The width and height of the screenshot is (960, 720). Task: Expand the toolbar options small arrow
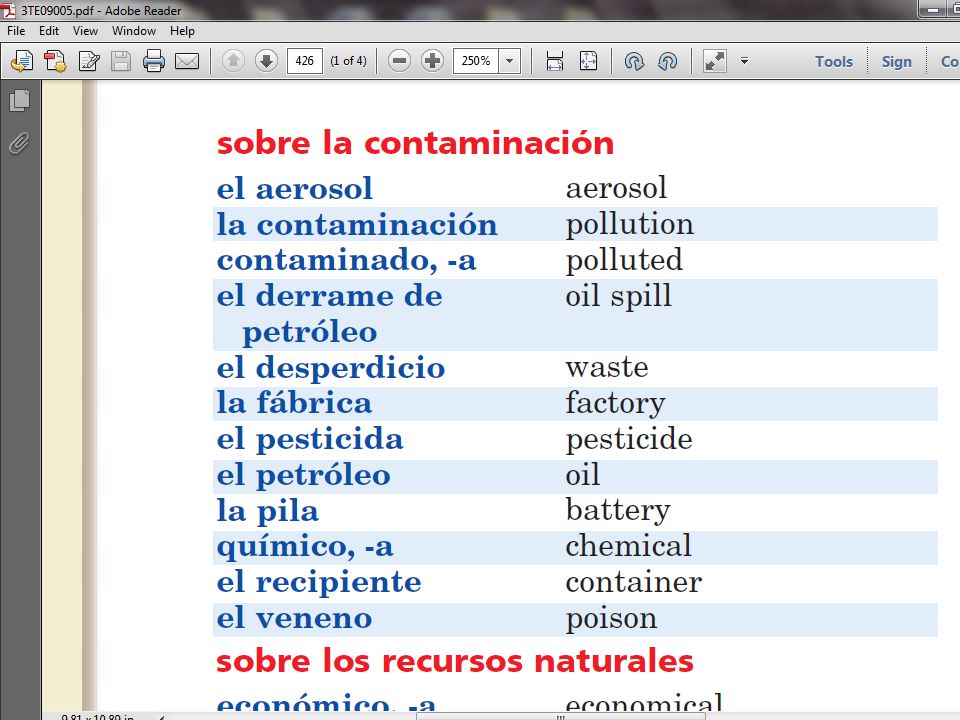[744, 61]
